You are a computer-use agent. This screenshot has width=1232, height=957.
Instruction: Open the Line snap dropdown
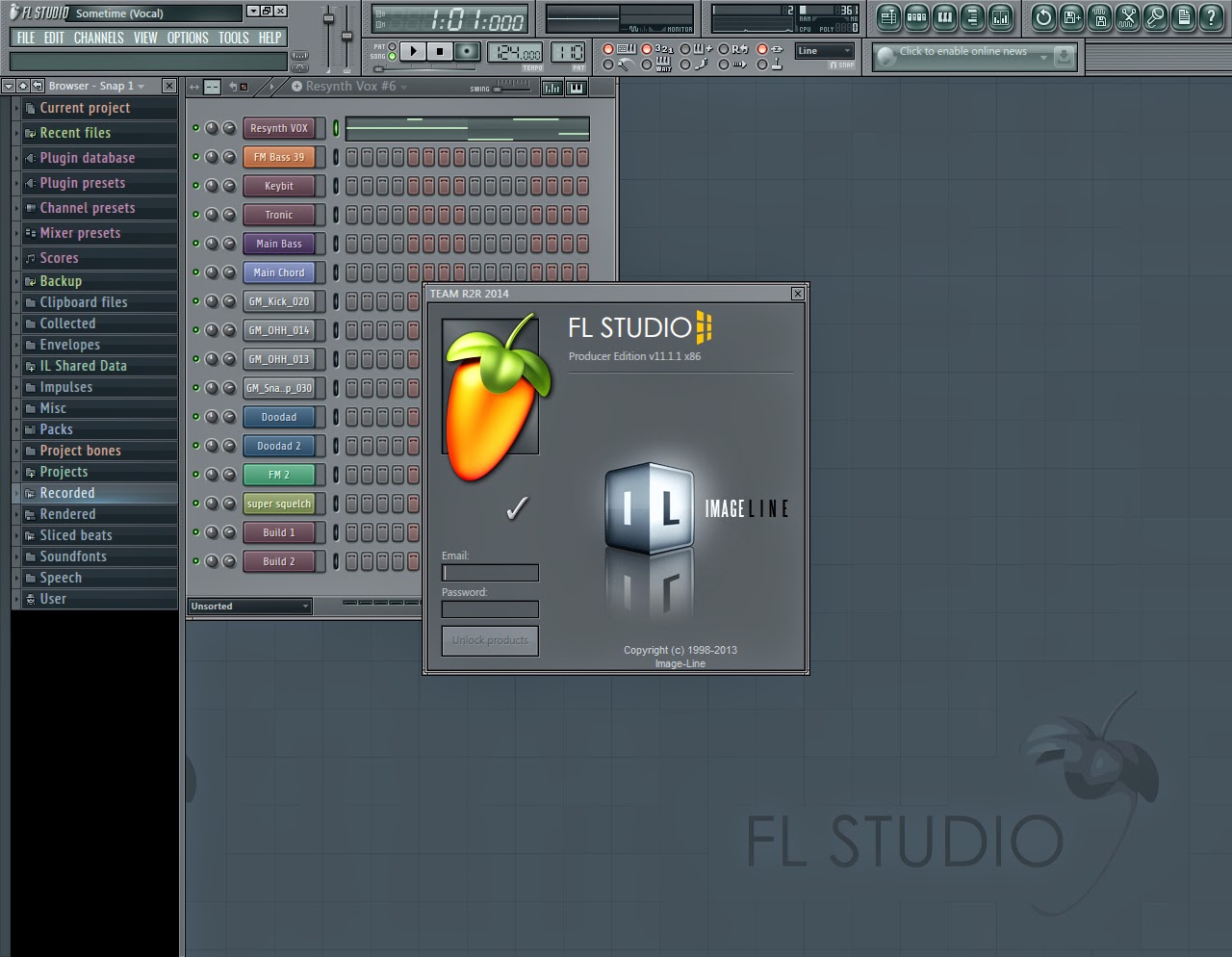tap(825, 51)
